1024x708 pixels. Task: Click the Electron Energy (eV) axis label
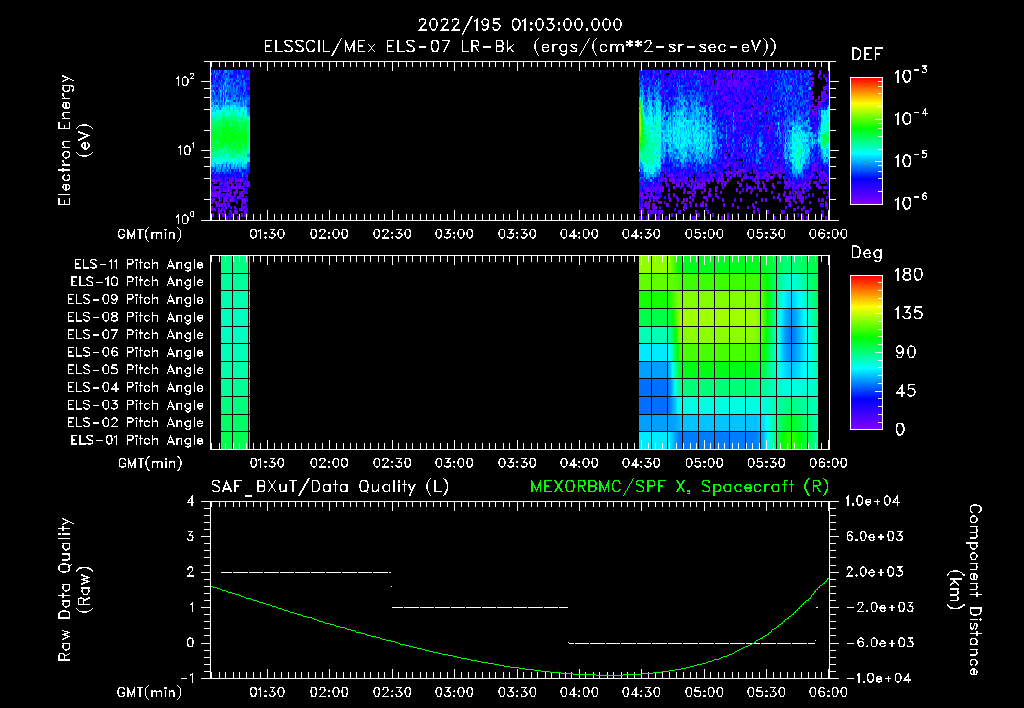[74, 140]
